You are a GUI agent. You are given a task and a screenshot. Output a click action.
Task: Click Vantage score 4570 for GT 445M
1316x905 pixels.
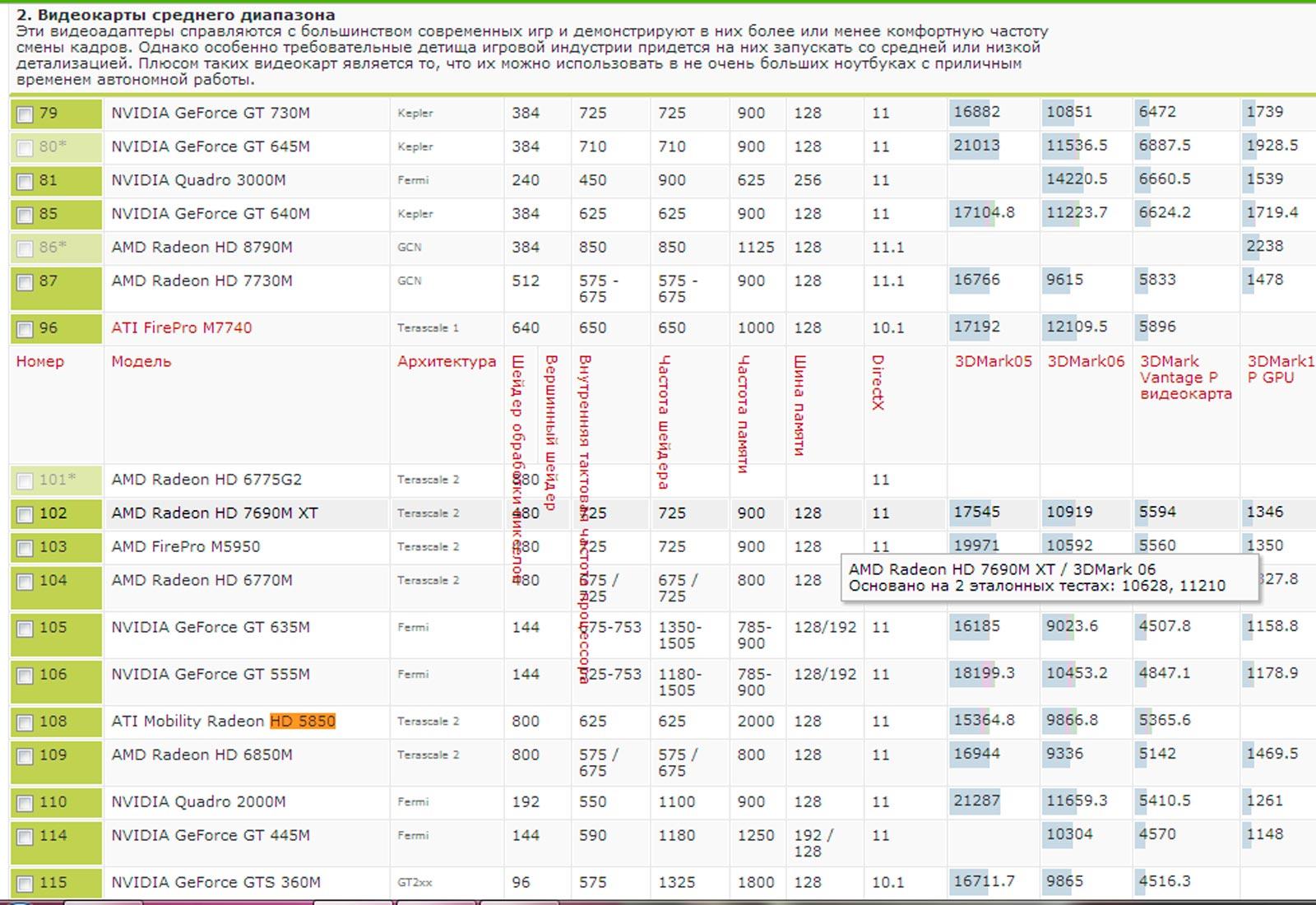coord(1157,834)
